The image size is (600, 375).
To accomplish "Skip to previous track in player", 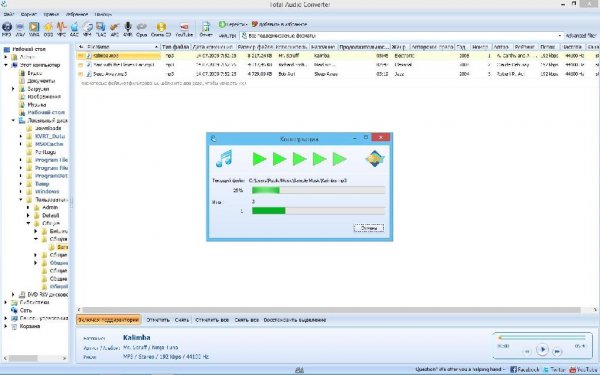I will [527, 351].
